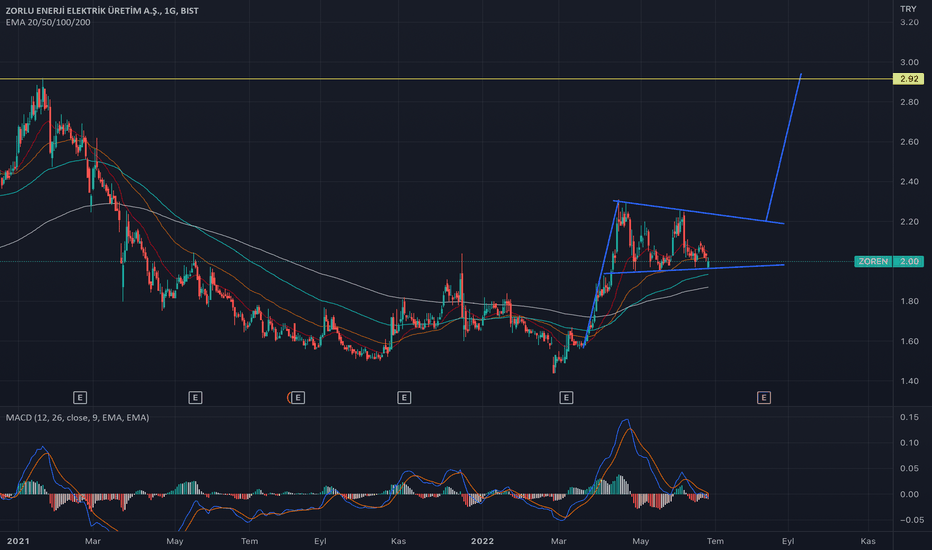The image size is (932, 550).
Task: Click the 0.05 MACD axis value
Action: point(909,469)
